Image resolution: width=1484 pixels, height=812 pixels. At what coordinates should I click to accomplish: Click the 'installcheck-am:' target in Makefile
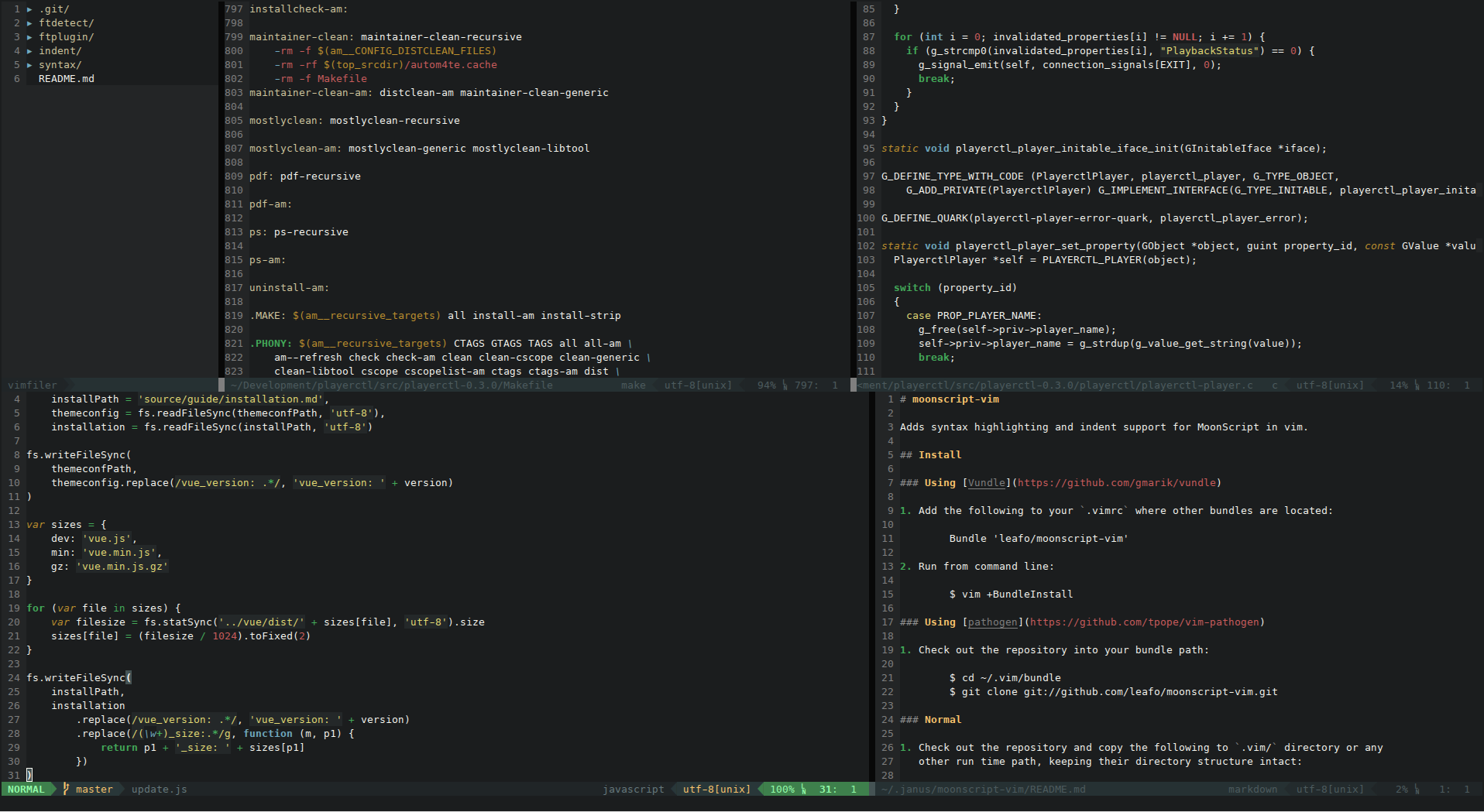[299, 9]
